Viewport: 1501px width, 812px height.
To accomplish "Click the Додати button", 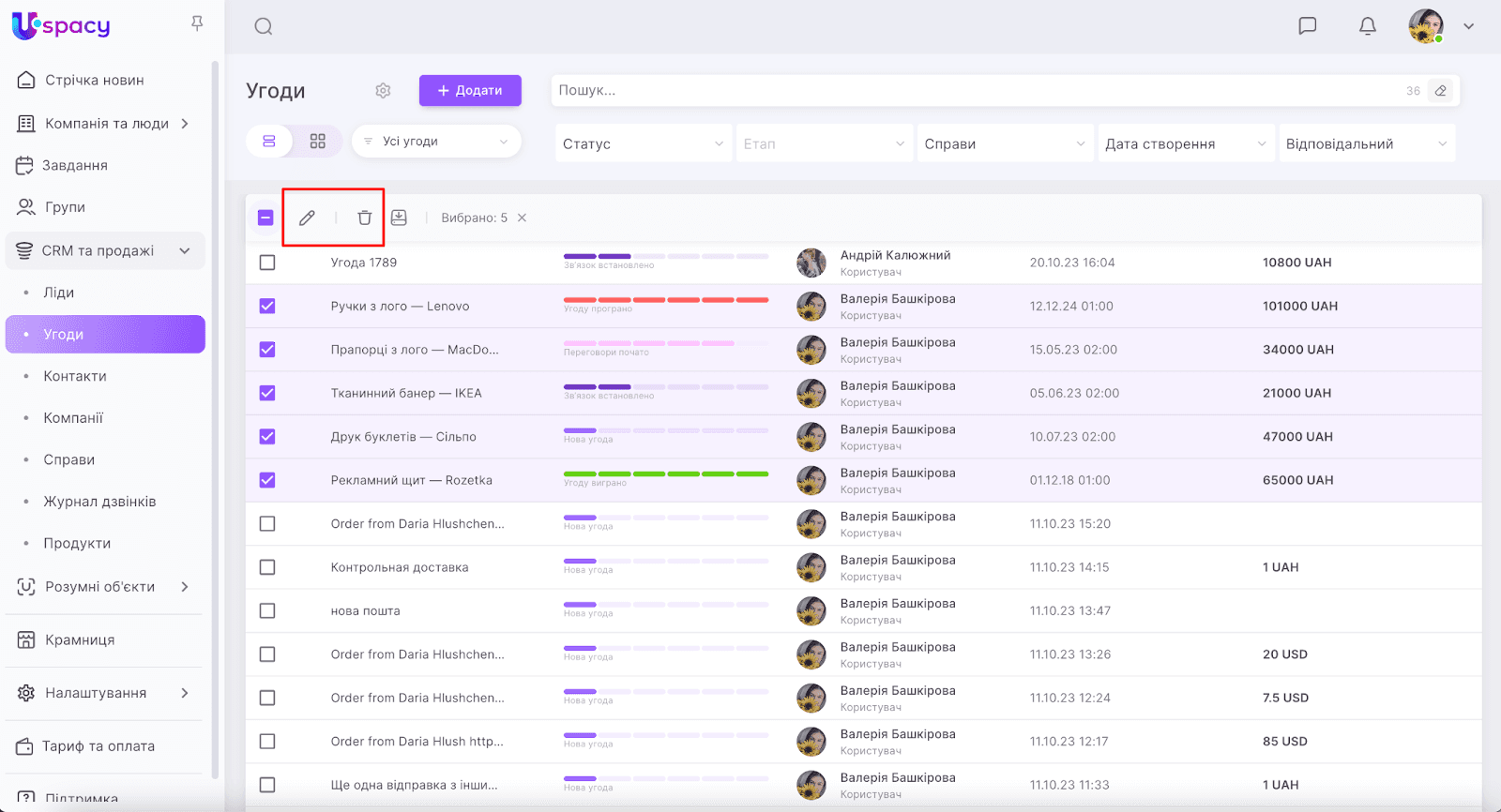I will coord(470,91).
